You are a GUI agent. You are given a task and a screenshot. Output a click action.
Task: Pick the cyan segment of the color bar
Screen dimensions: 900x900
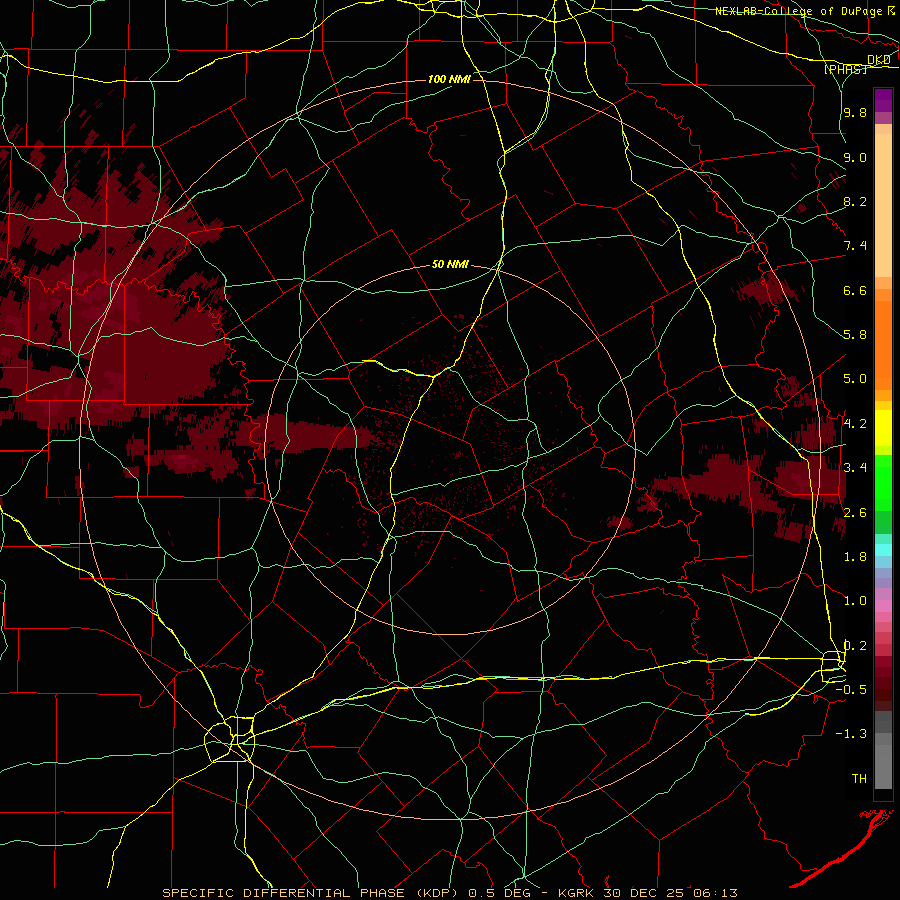[883, 549]
